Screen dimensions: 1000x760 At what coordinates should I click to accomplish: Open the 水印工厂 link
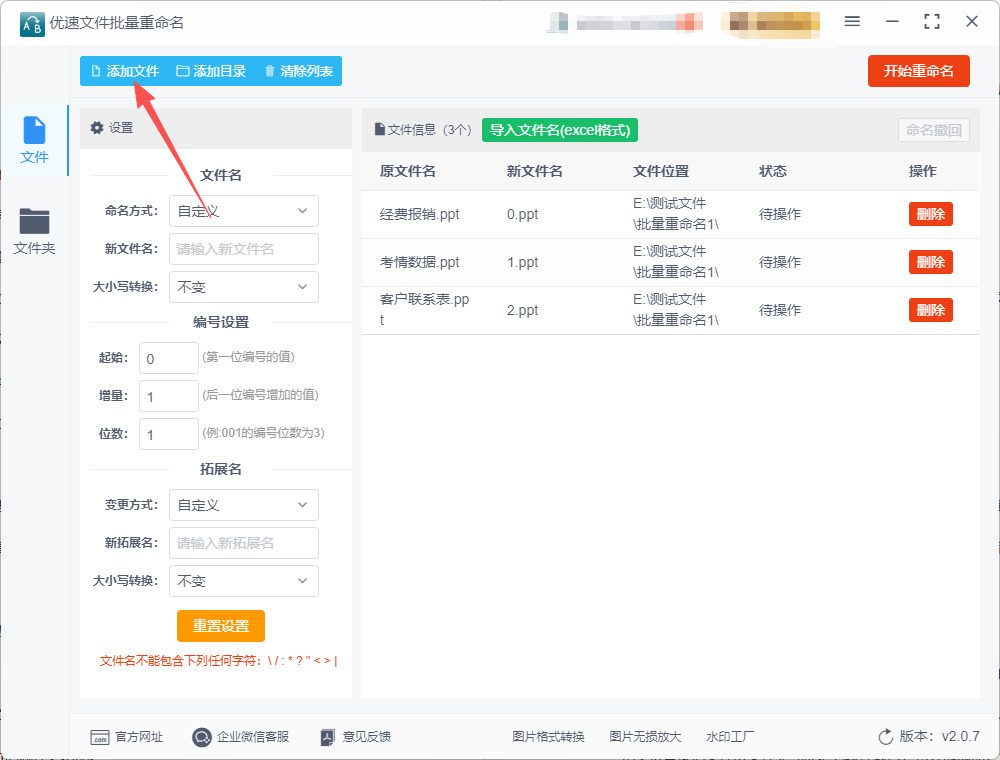pyautogui.click(x=730, y=737)
